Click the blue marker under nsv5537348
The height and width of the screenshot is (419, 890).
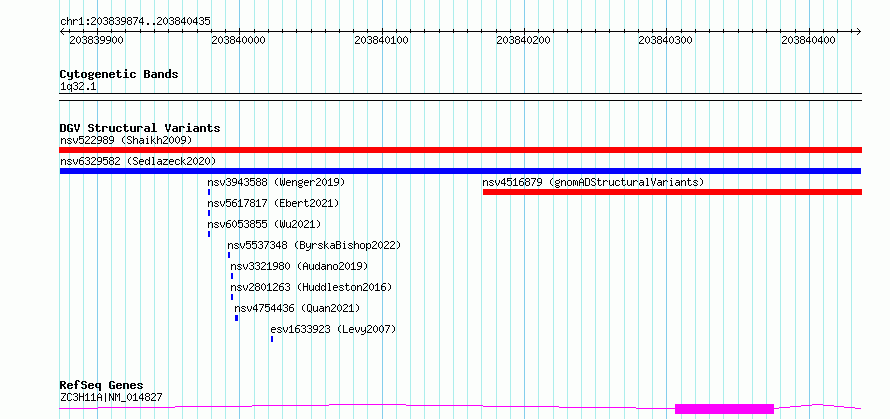(229, 255)
